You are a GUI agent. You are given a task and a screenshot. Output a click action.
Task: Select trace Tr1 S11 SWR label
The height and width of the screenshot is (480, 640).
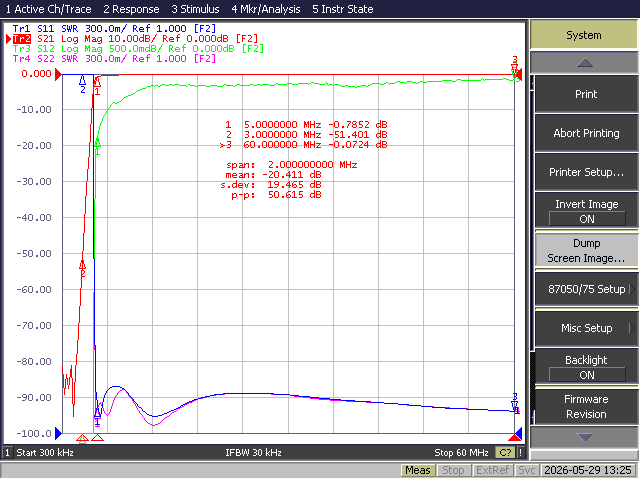[114, 29]
